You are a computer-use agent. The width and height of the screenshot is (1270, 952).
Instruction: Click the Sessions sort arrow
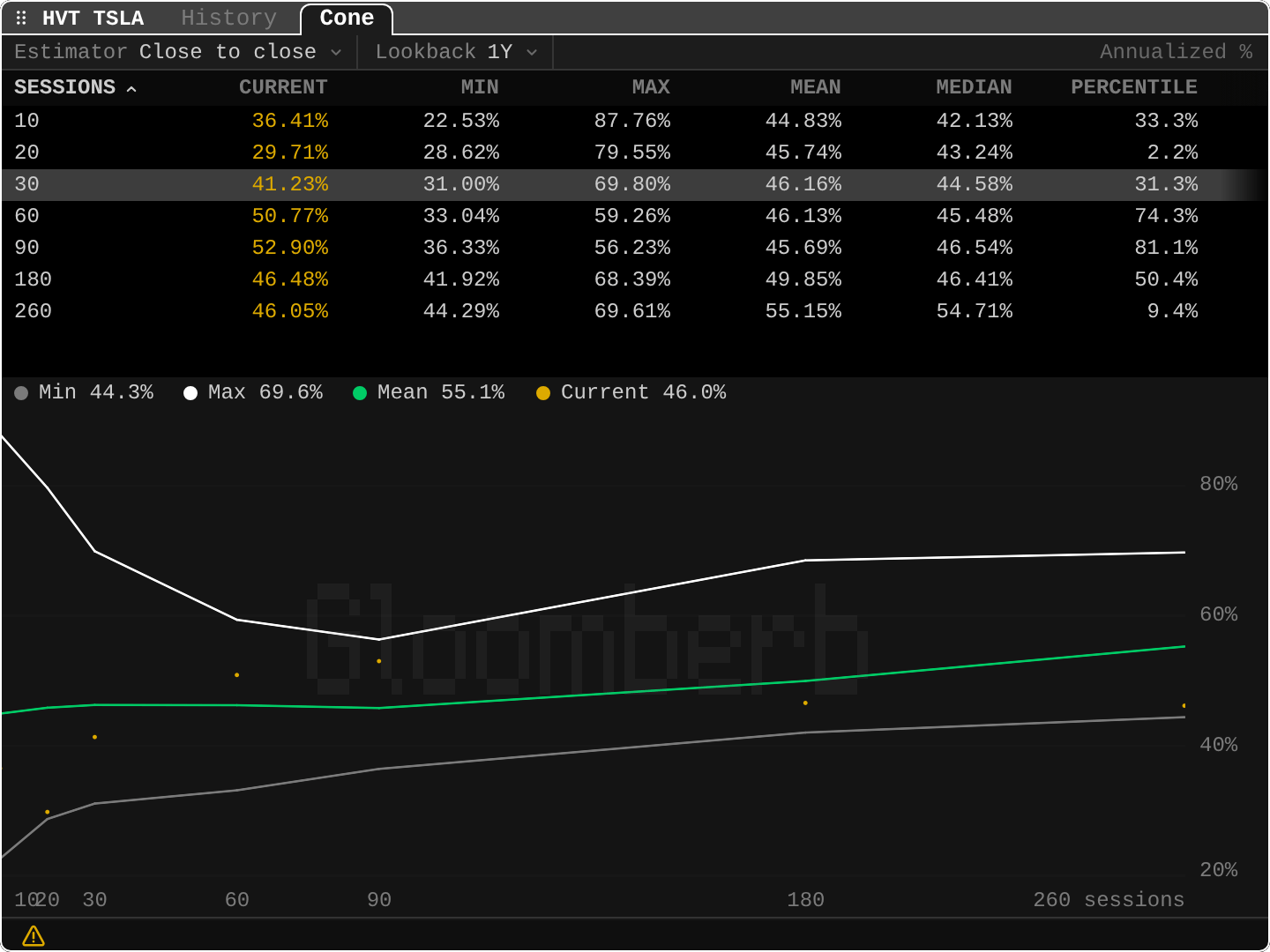click(x=131, y=88)
